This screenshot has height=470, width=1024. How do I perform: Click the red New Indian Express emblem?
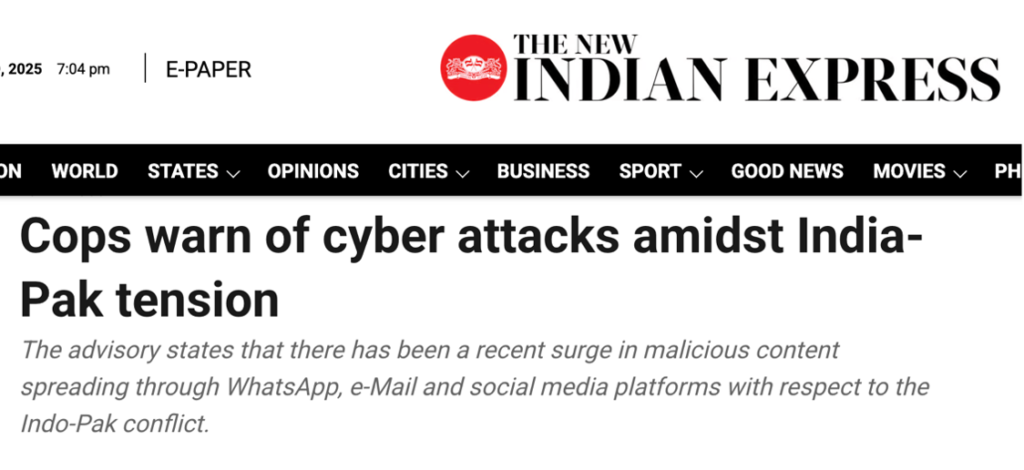(x=473, y=67)
